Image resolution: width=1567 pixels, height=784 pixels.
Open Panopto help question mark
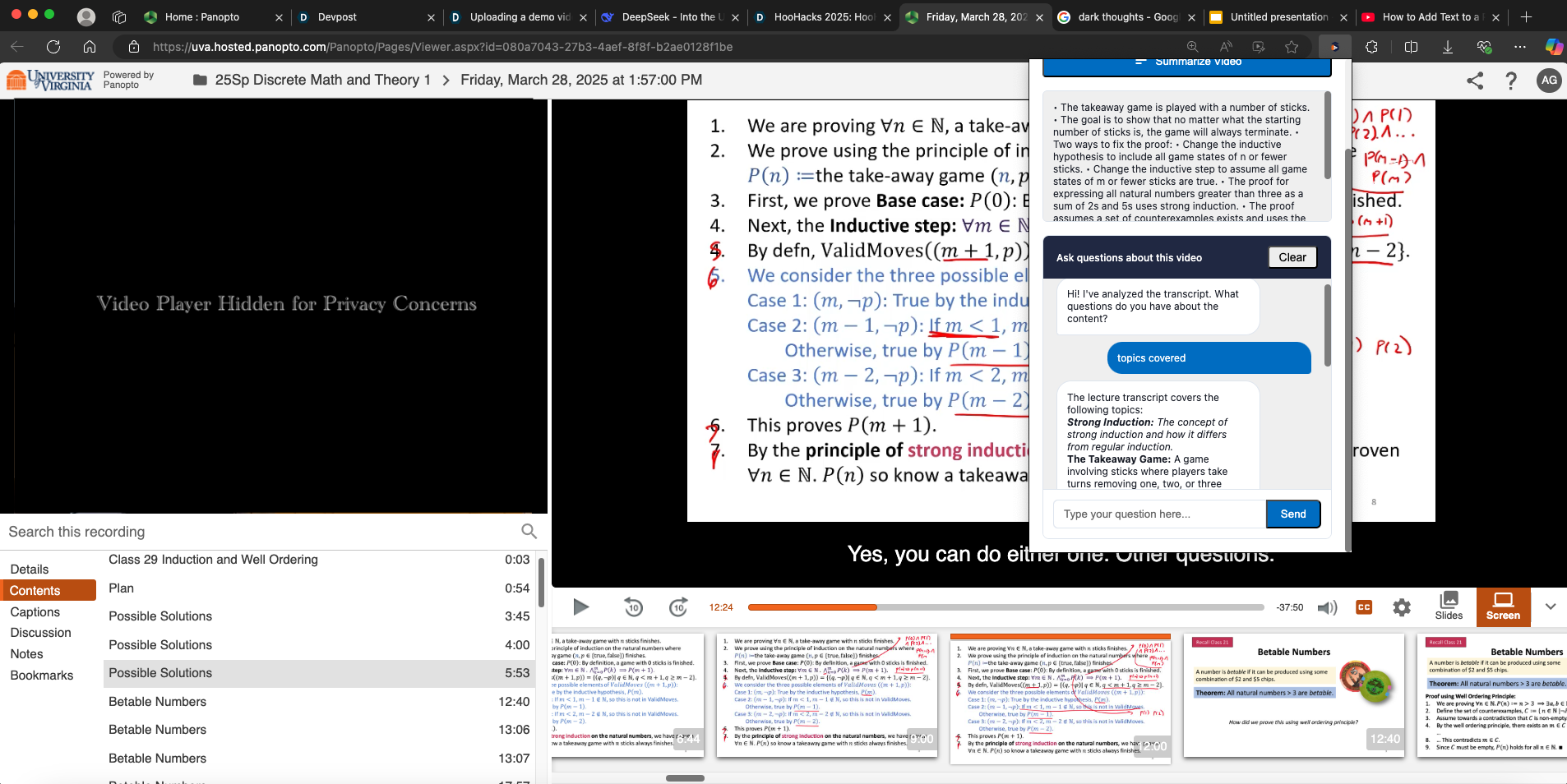pos(1511,81)
